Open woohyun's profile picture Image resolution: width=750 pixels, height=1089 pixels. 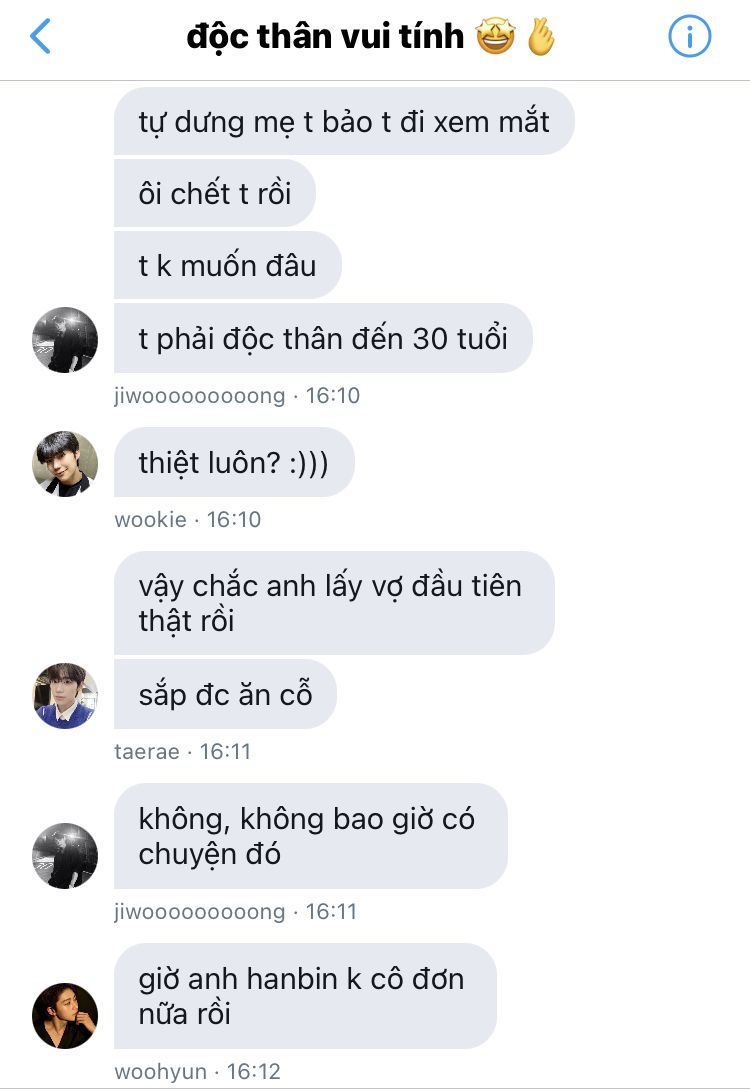(65, 1015)
